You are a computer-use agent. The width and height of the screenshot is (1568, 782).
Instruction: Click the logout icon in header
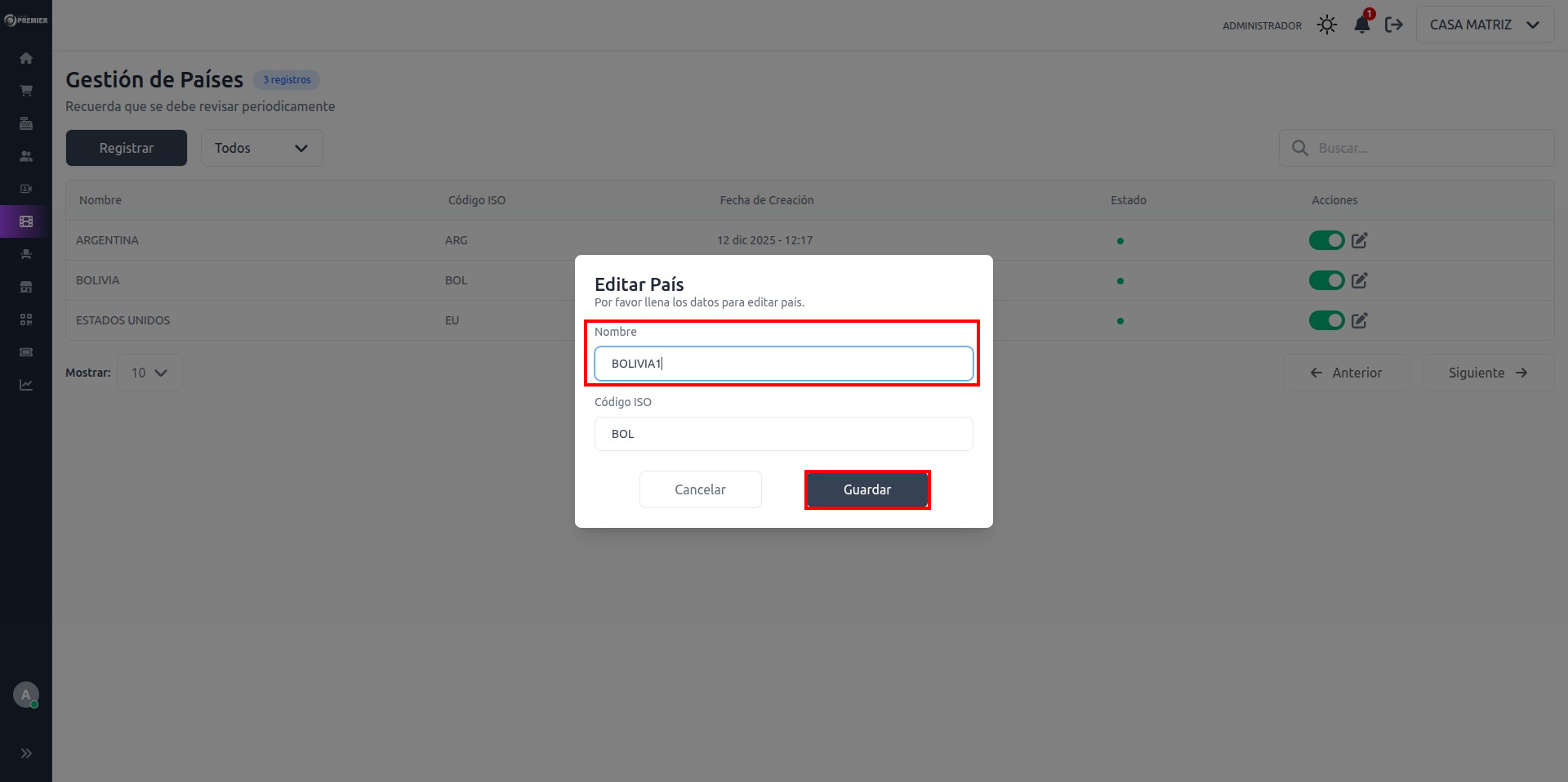[x=1394, y=25]
